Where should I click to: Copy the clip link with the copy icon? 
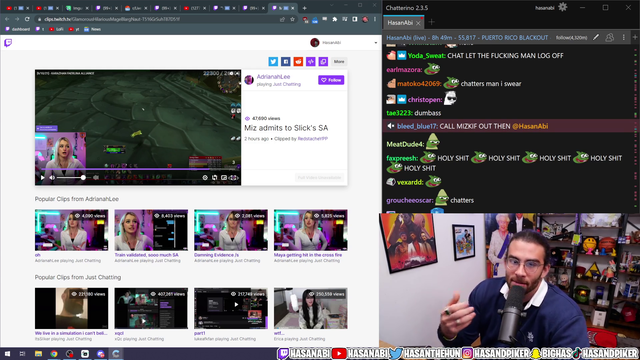(x=323, y=61)
